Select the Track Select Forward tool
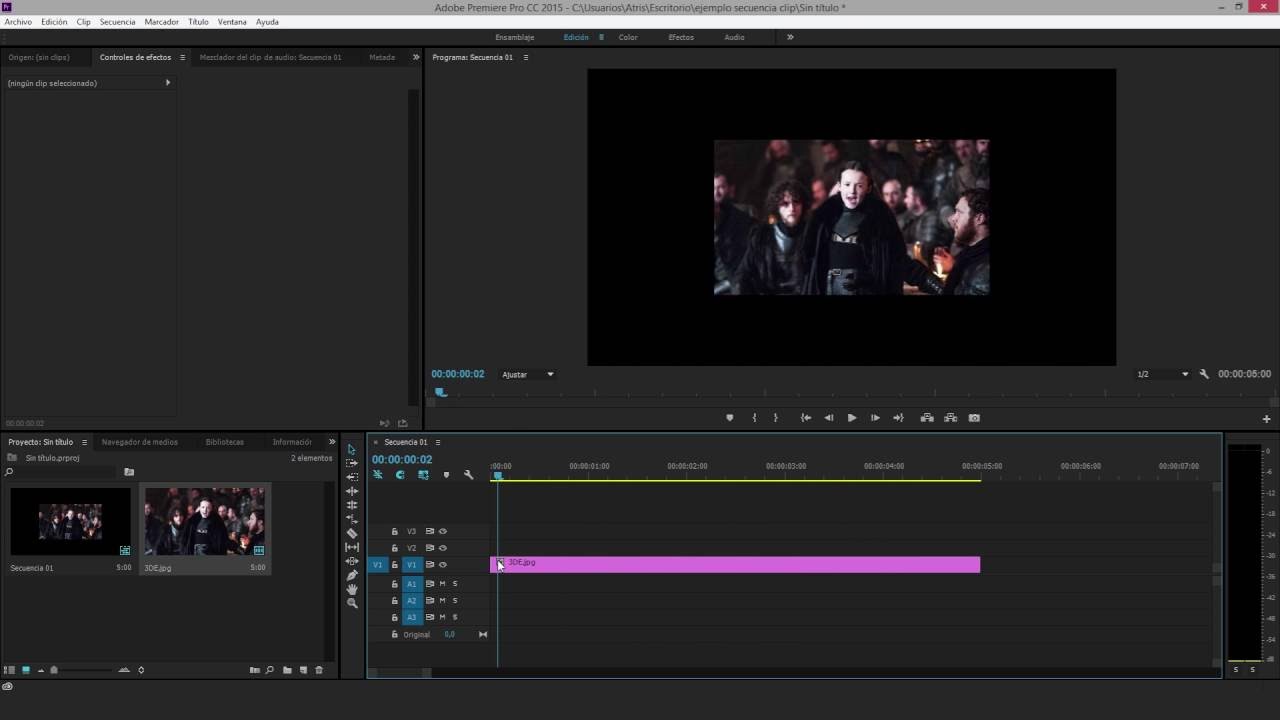Viewport: 1280px width, 720px height. coord(351,463)
